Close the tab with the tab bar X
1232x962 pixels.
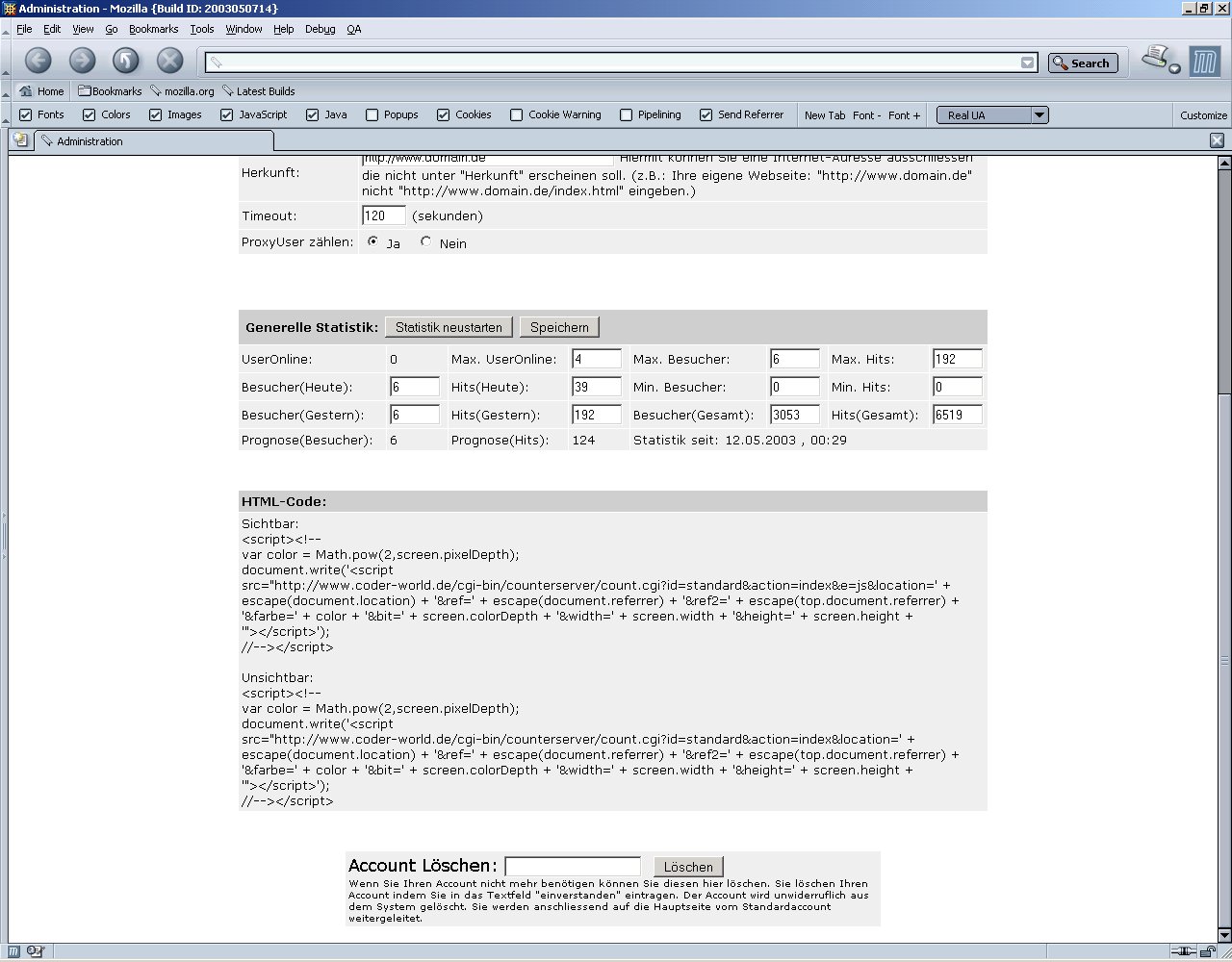(x=1217, y=140)
